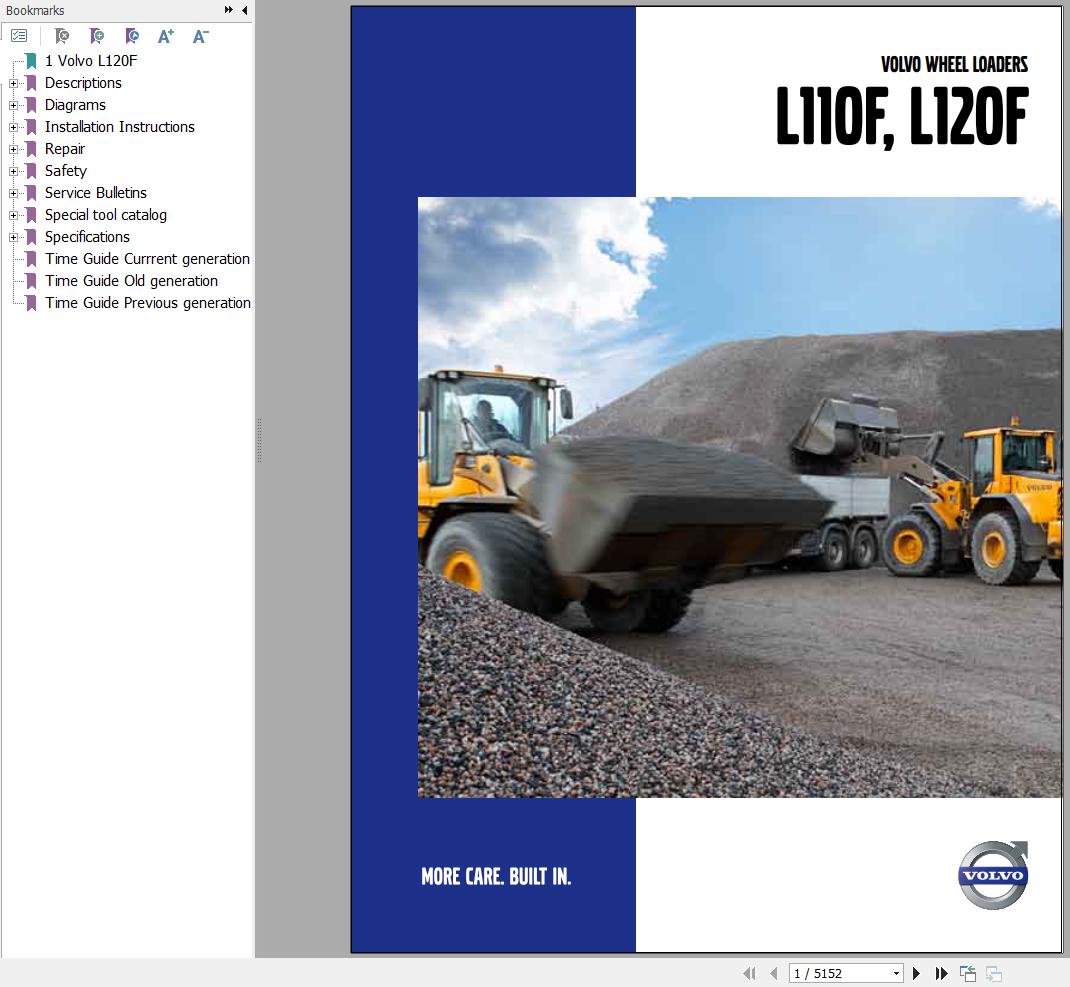This screenshot has height=987, width=1070.
Task: Open Time Guide Previous generation bookmark
Action: (x=148, y=302)
